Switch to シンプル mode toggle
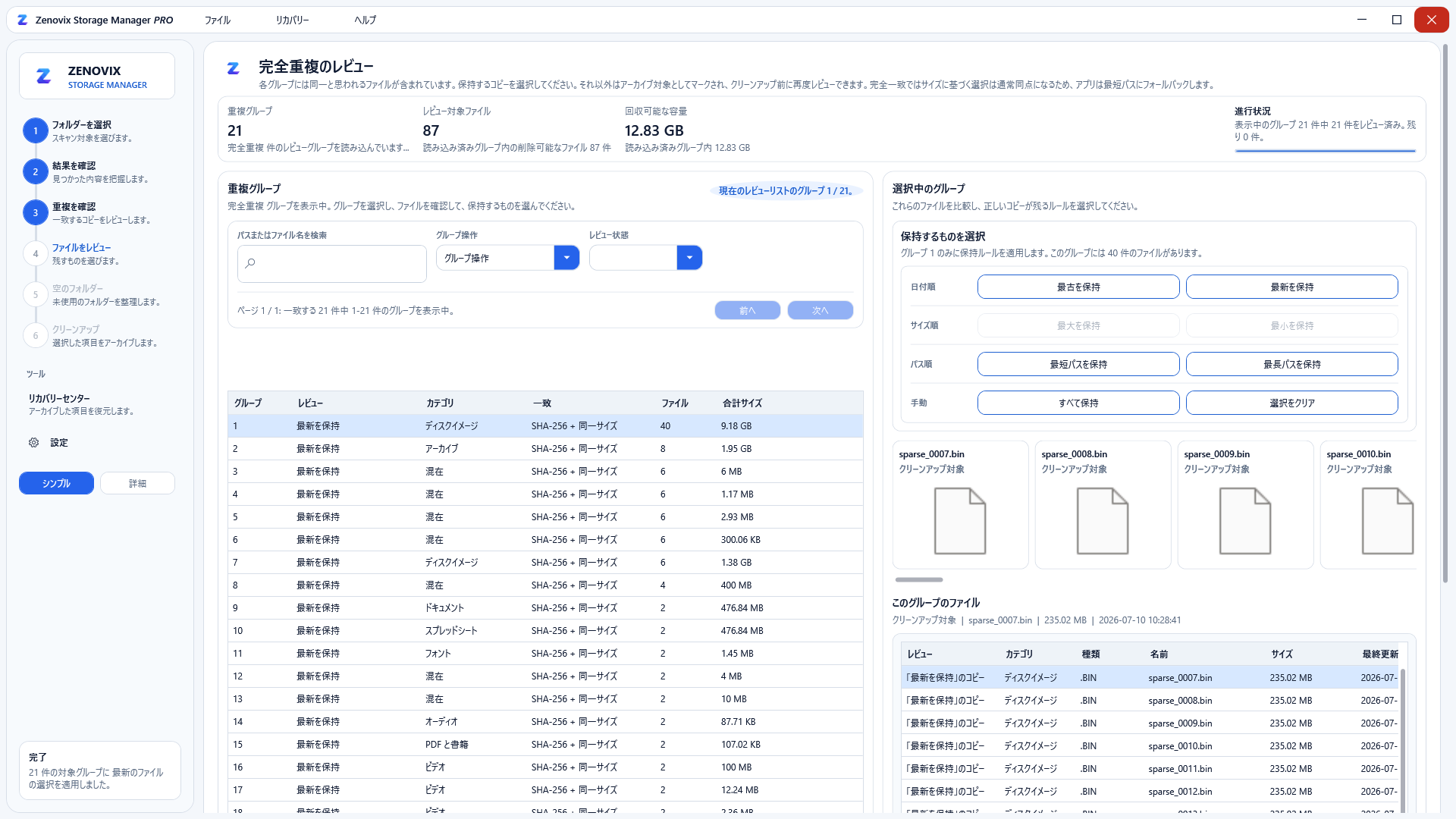Image resolution: width=1456 pixels, height=819 pixels. tap(56, 483)
